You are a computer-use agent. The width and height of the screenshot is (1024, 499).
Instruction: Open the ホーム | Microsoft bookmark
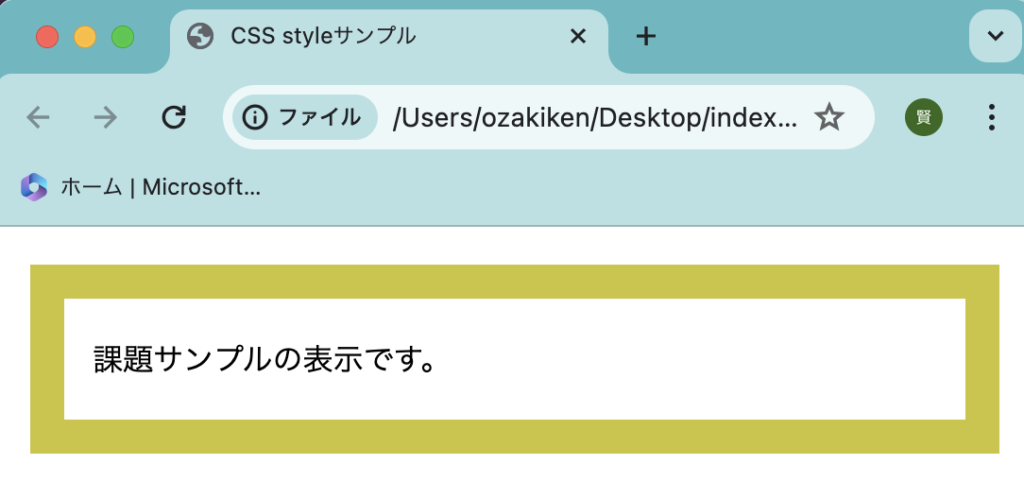pyautogui.click(x=160, y=186)
